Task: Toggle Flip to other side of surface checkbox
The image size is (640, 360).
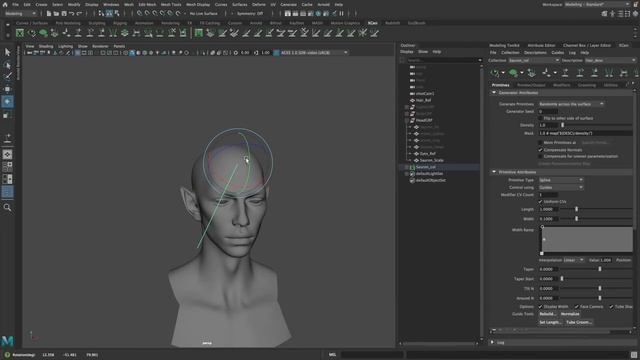Action: (540, 118)
